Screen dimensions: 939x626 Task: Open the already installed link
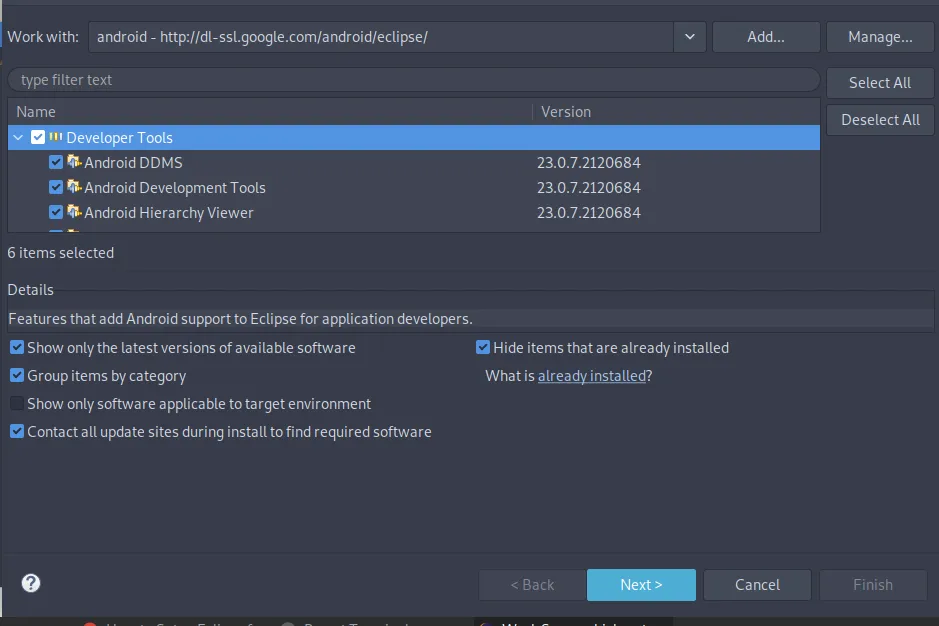tap(591, 376)
